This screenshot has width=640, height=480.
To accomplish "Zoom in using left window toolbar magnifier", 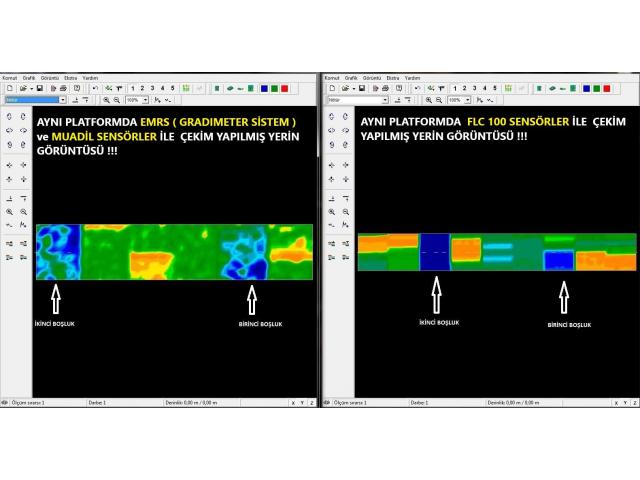I will (106, 100).
